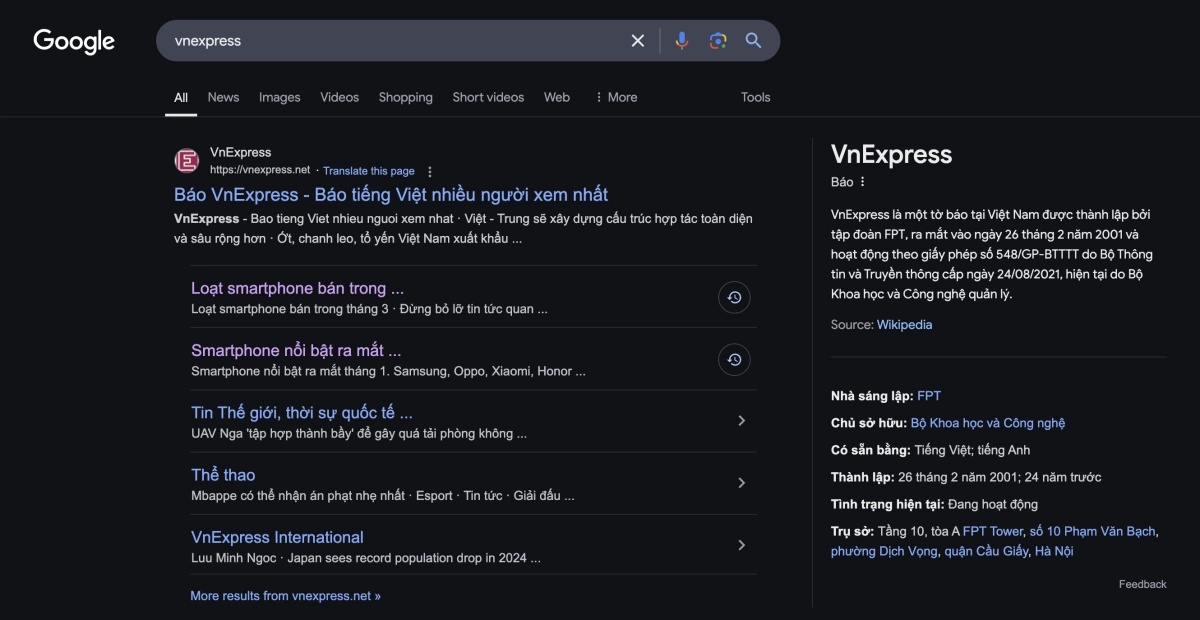Screen dimensions: 1200x620
Task: Focus the search field containing vnexpress
Action: (395, 41)
